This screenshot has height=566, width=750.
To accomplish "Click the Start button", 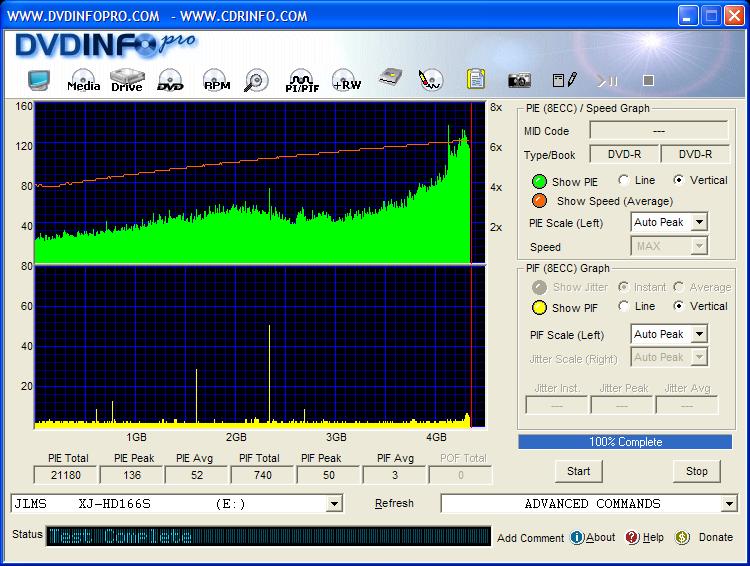I will tap(579, 471).
